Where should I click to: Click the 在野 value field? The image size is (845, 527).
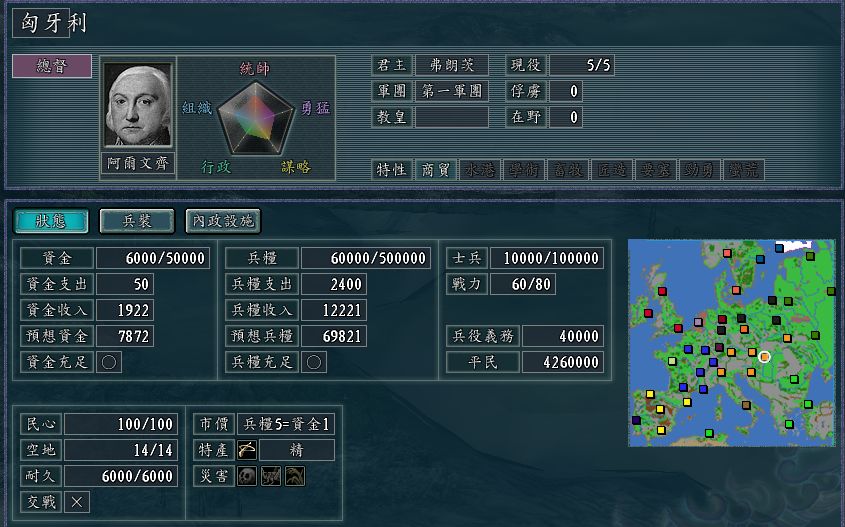pyautogui.click(x=565, y=117)
